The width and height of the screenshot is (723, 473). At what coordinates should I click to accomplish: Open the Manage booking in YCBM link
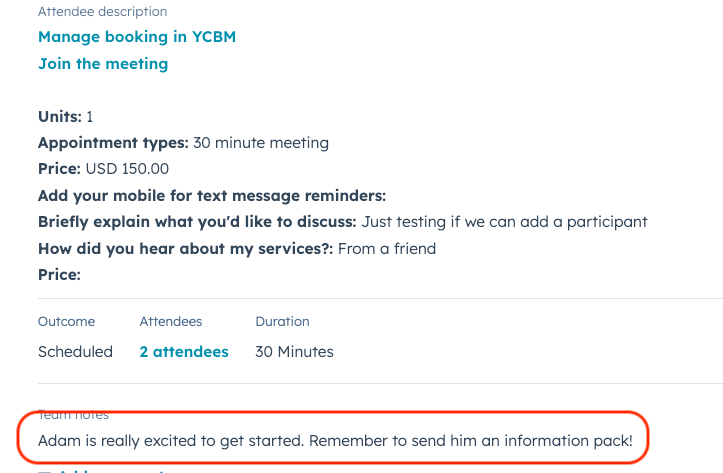137,37
